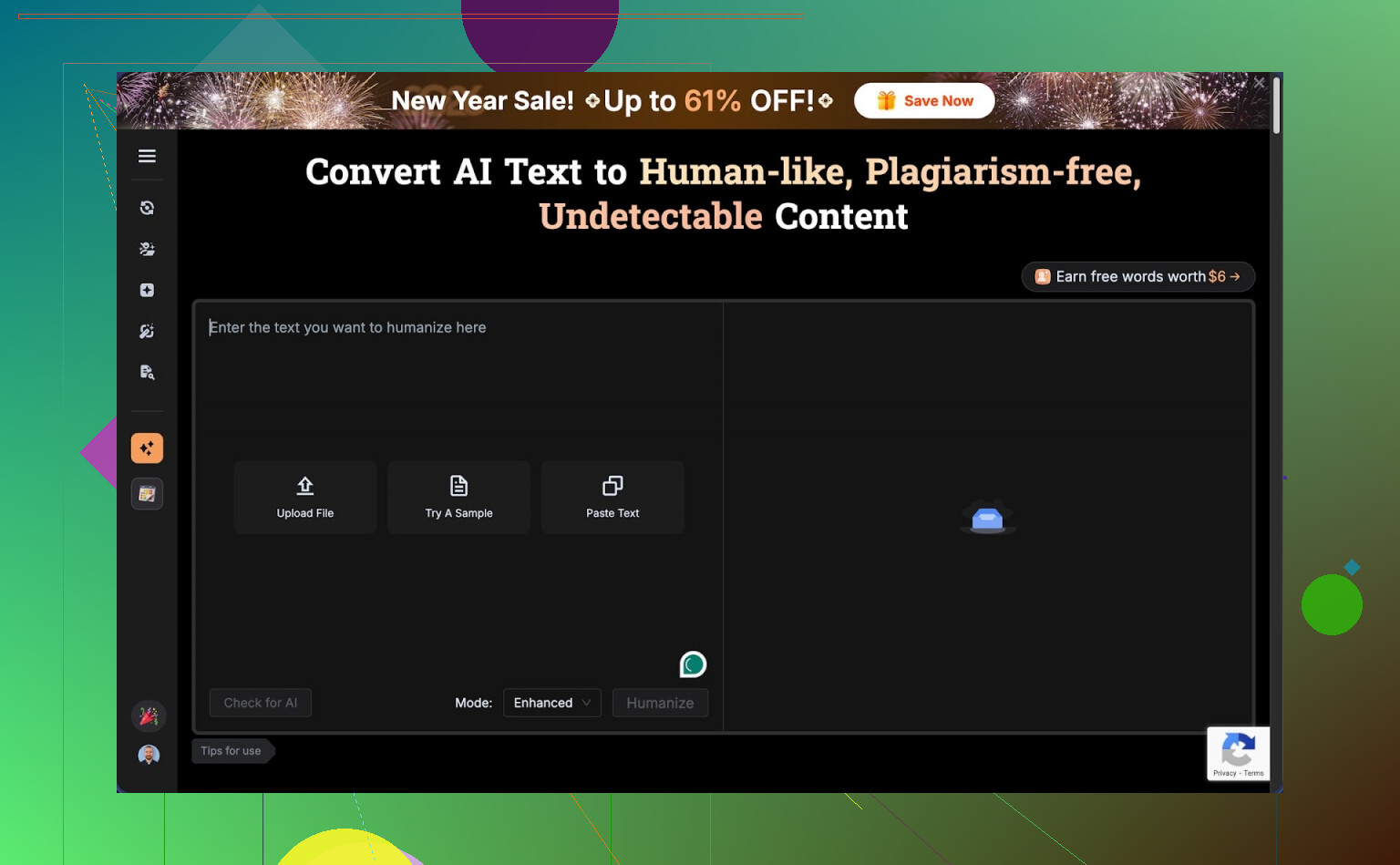Screen dimensions: 1400x865
Task: Click the circular refresh arrows sidebar icon
Action: click(x=147, y=208)
